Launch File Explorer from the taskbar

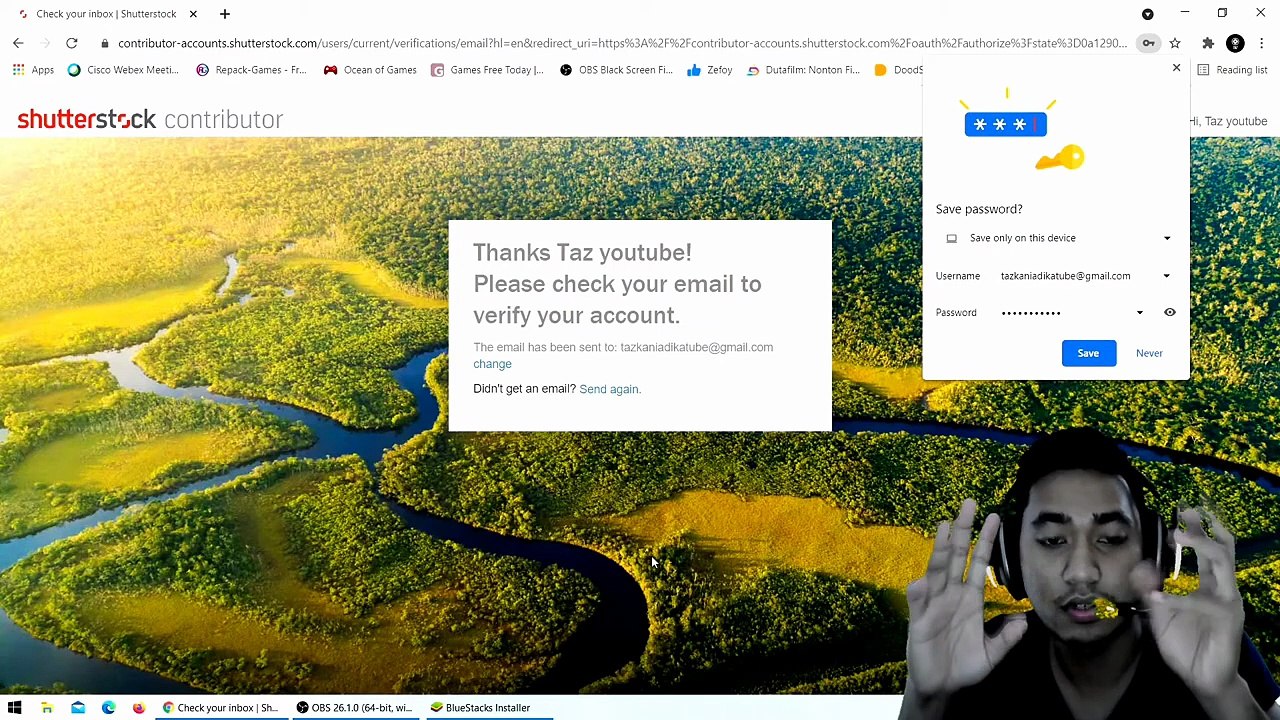pyautogui.click(x=46, y=708)
